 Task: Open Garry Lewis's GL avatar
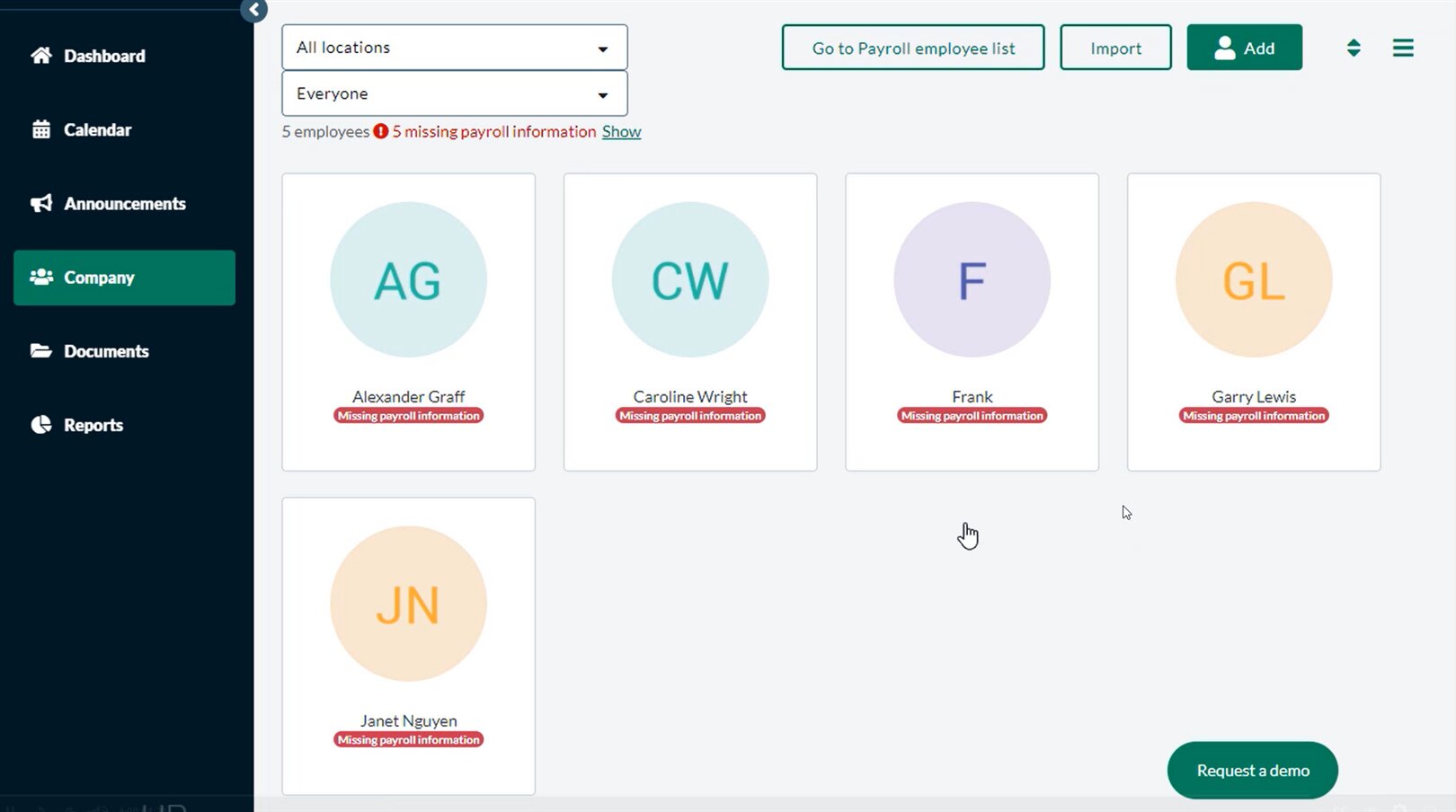pyautogui.click(x=1254, y=279)
